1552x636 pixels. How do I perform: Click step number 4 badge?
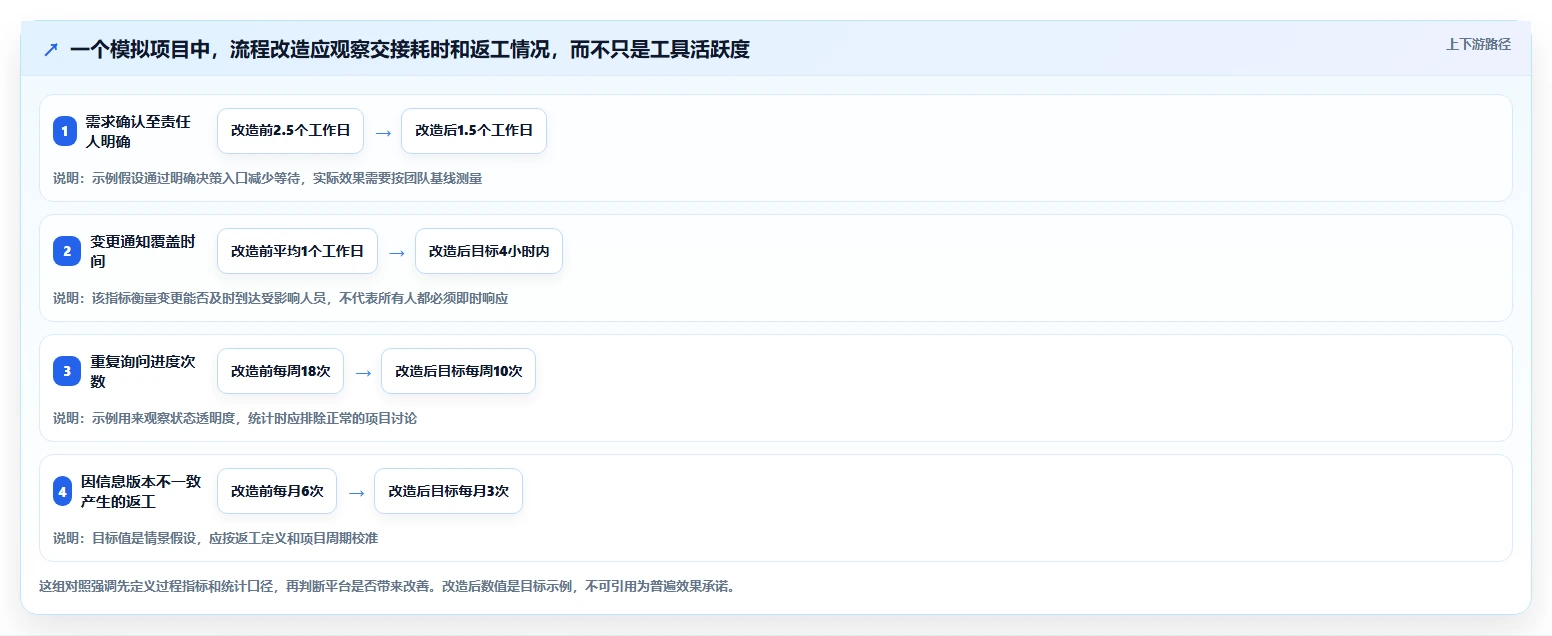click(x=63, y=491)
